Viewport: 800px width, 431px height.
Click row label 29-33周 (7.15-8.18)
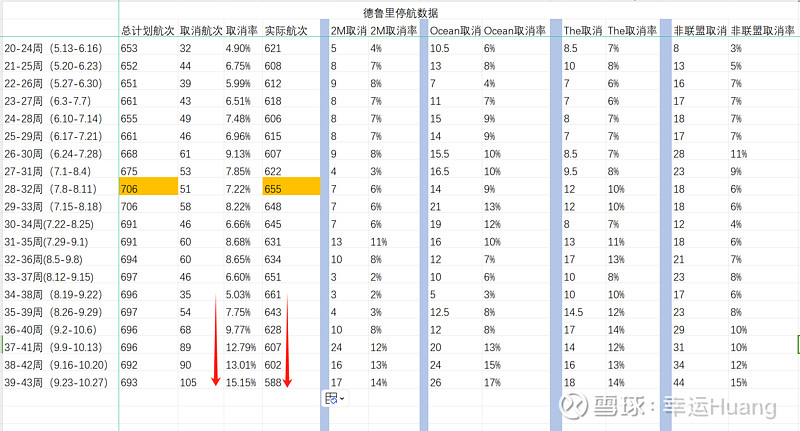[x=54, y=207]
